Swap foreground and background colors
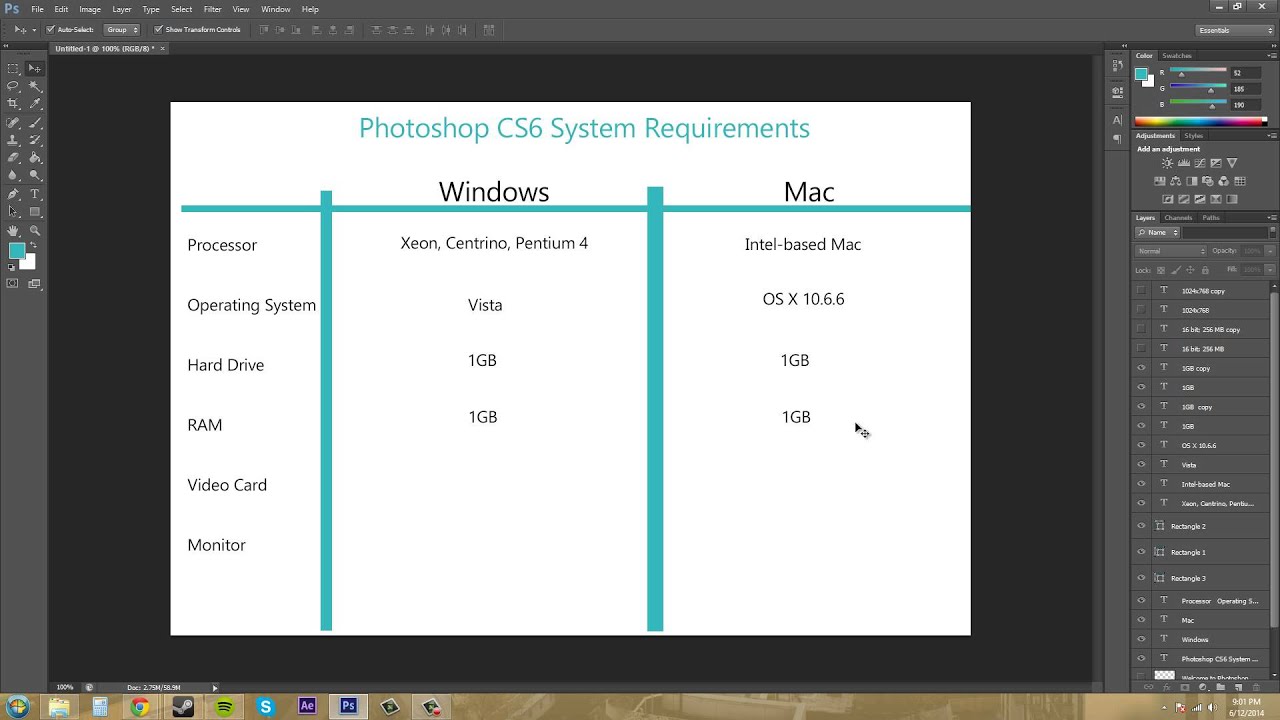 coord(31,247)
